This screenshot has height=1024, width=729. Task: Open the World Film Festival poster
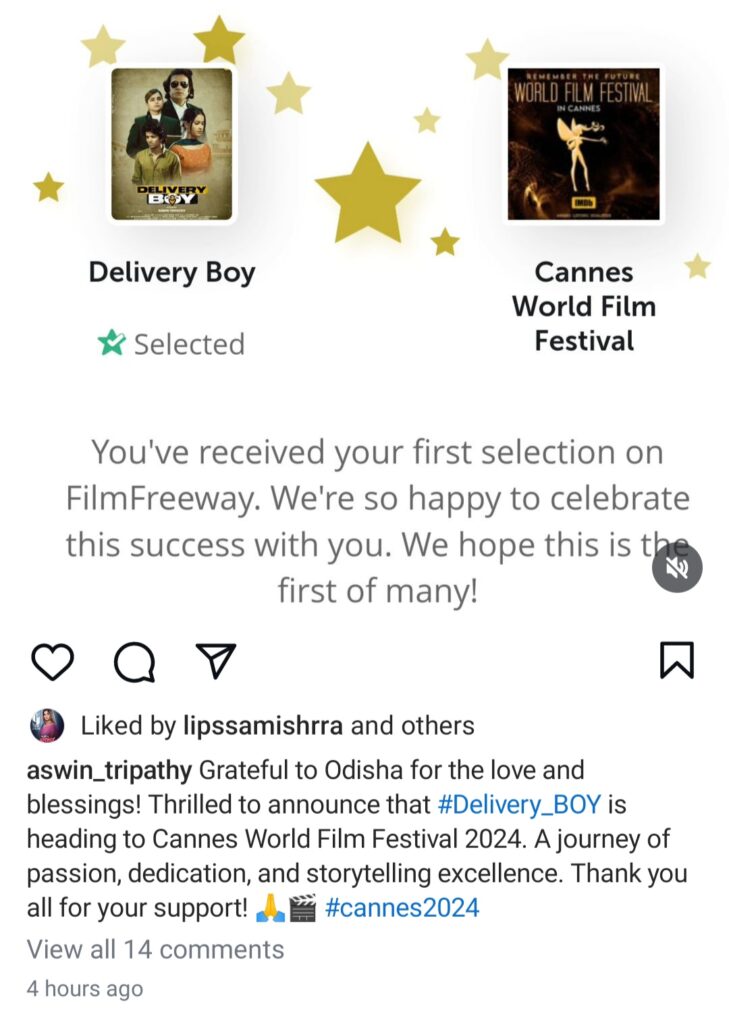[x=584, y=144]
